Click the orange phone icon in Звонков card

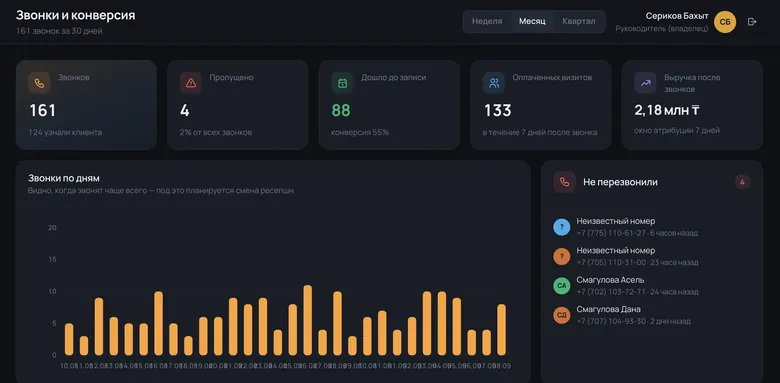click(x=39, y=83)
